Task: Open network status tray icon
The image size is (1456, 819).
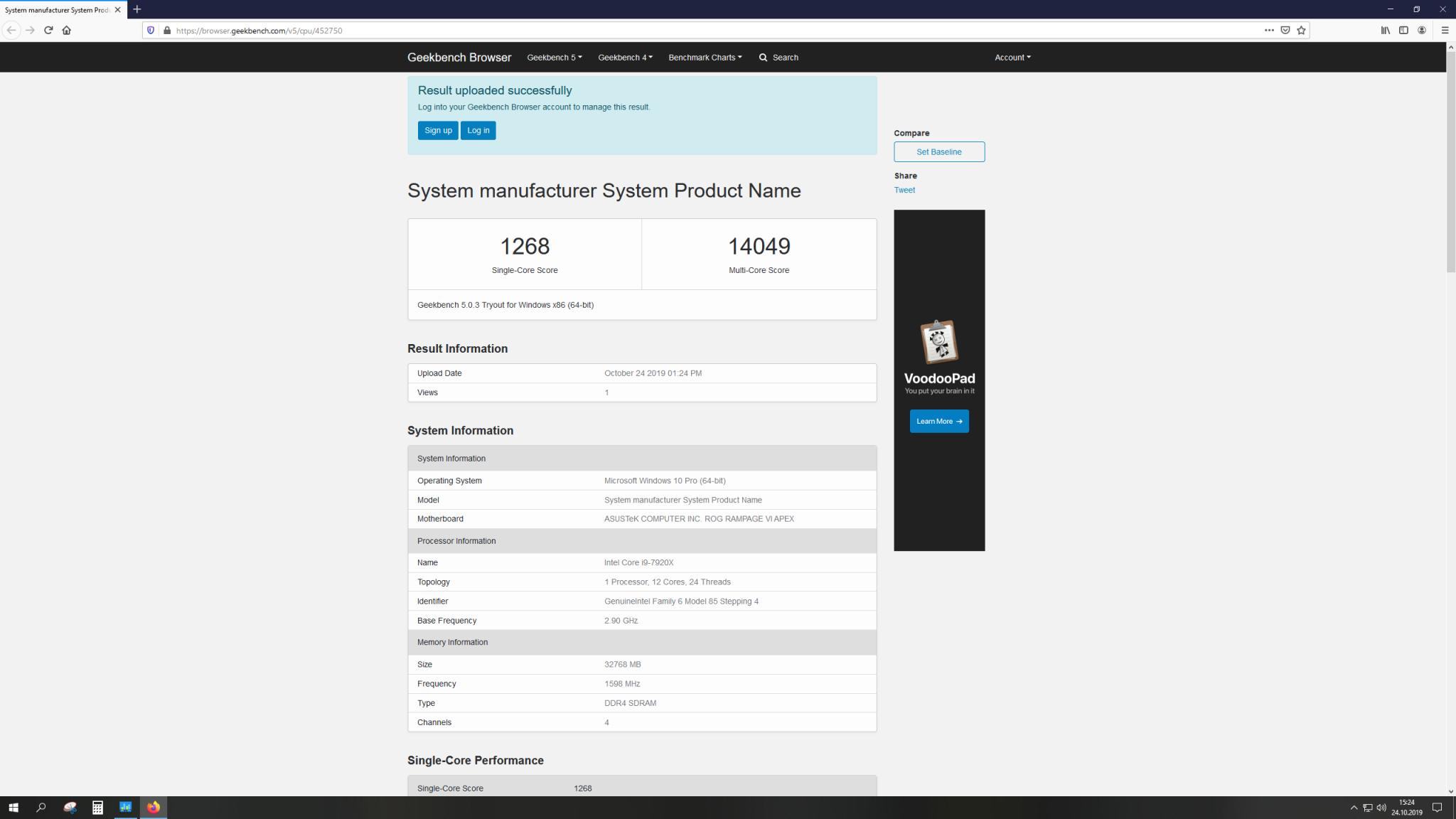Action: (1367, 808)
